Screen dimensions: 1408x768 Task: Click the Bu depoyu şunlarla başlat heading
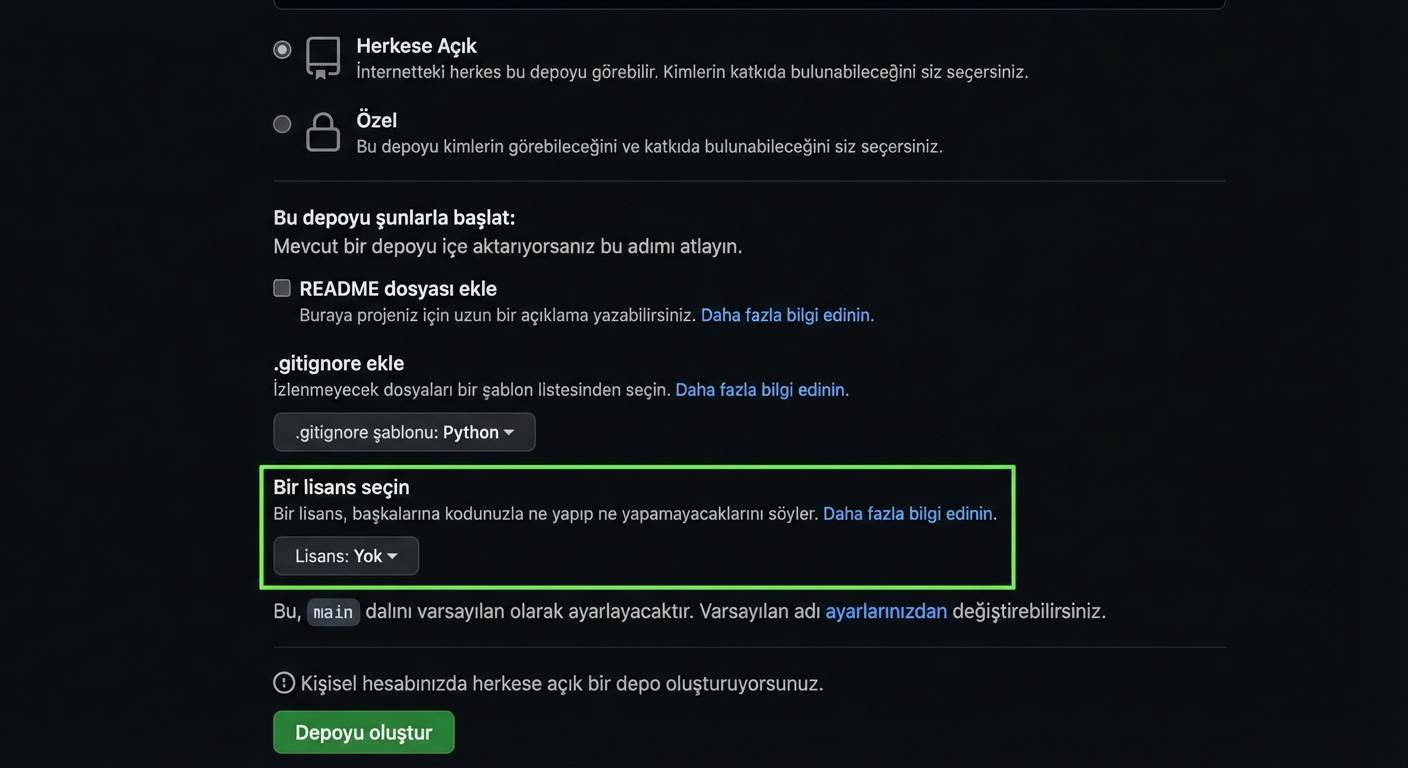pos(393,217)
